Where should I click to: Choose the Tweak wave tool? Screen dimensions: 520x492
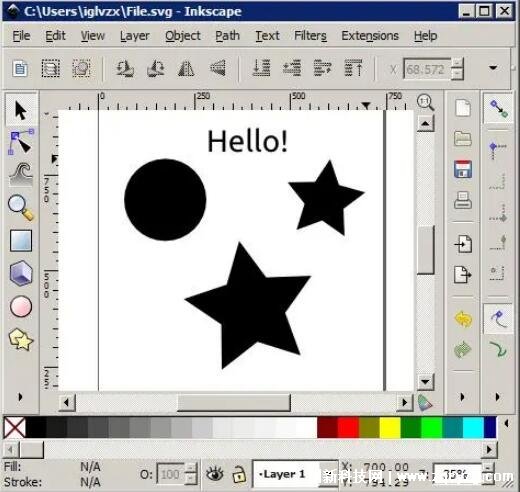coord(21,174)
